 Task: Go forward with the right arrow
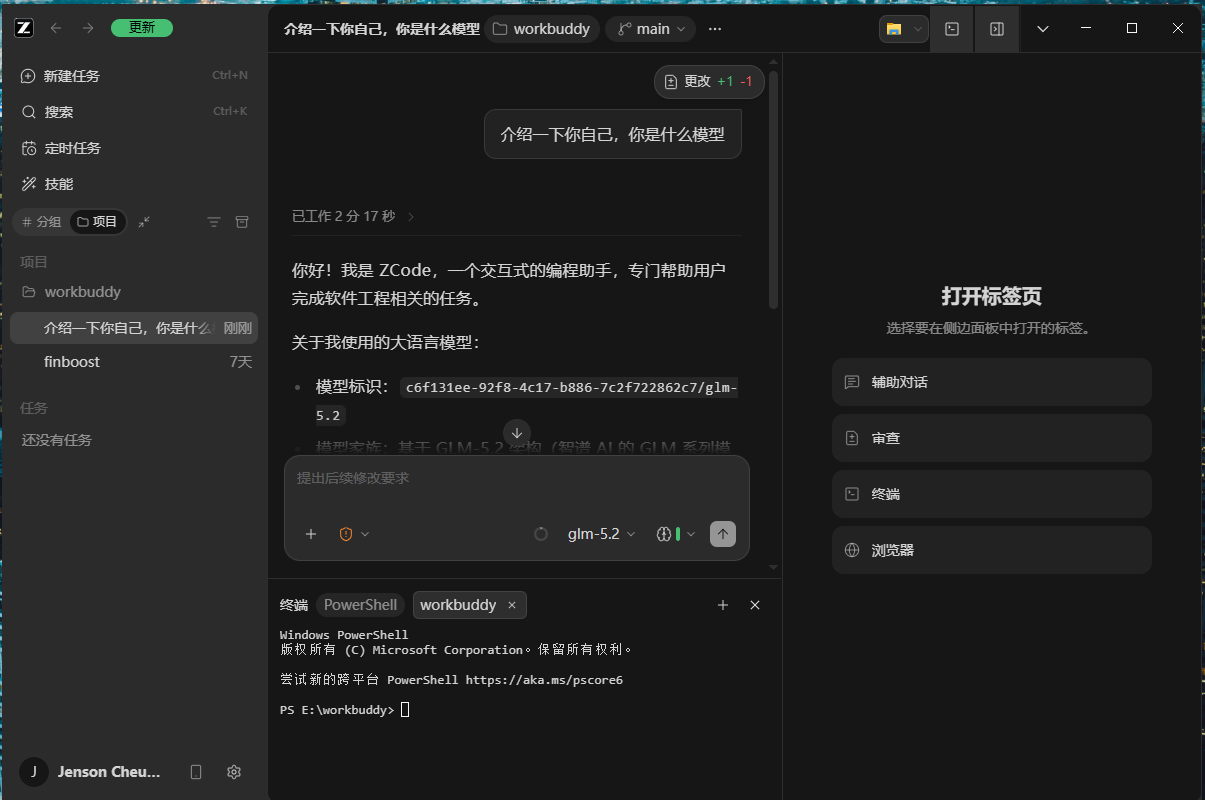pos(88,28)
